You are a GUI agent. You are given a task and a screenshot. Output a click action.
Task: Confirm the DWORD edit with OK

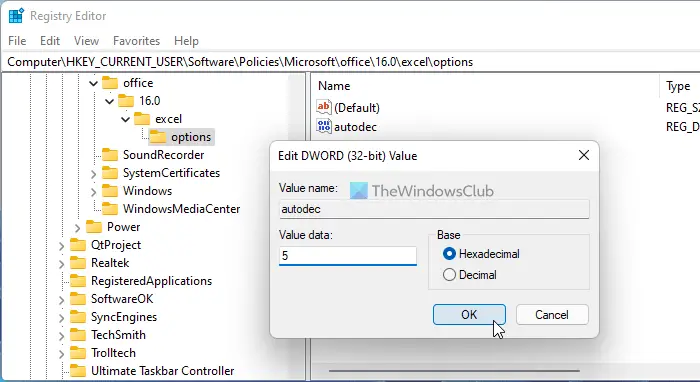coord(469,315)
